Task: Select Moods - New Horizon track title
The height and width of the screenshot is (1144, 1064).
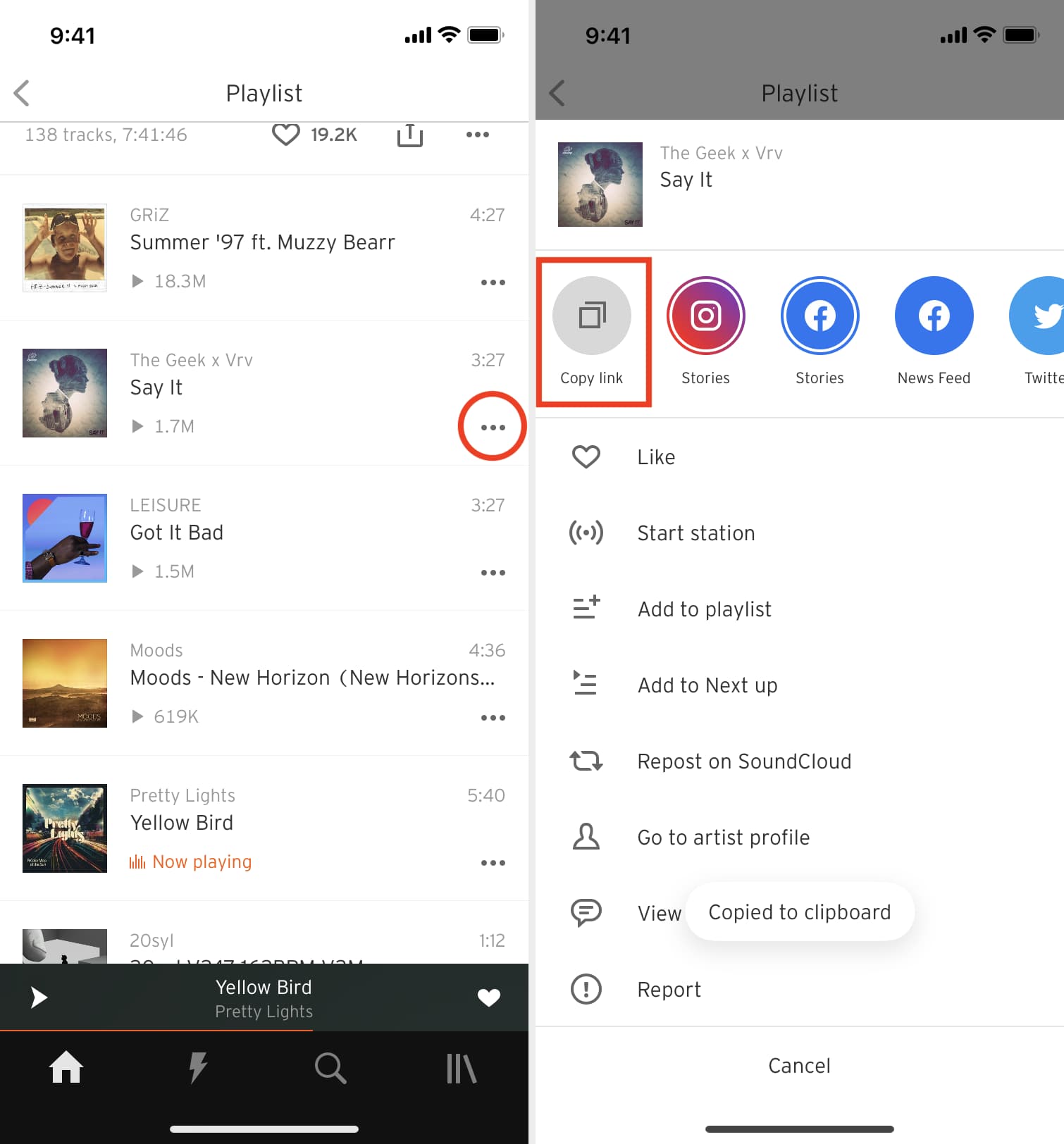Action: click(312, 678)
